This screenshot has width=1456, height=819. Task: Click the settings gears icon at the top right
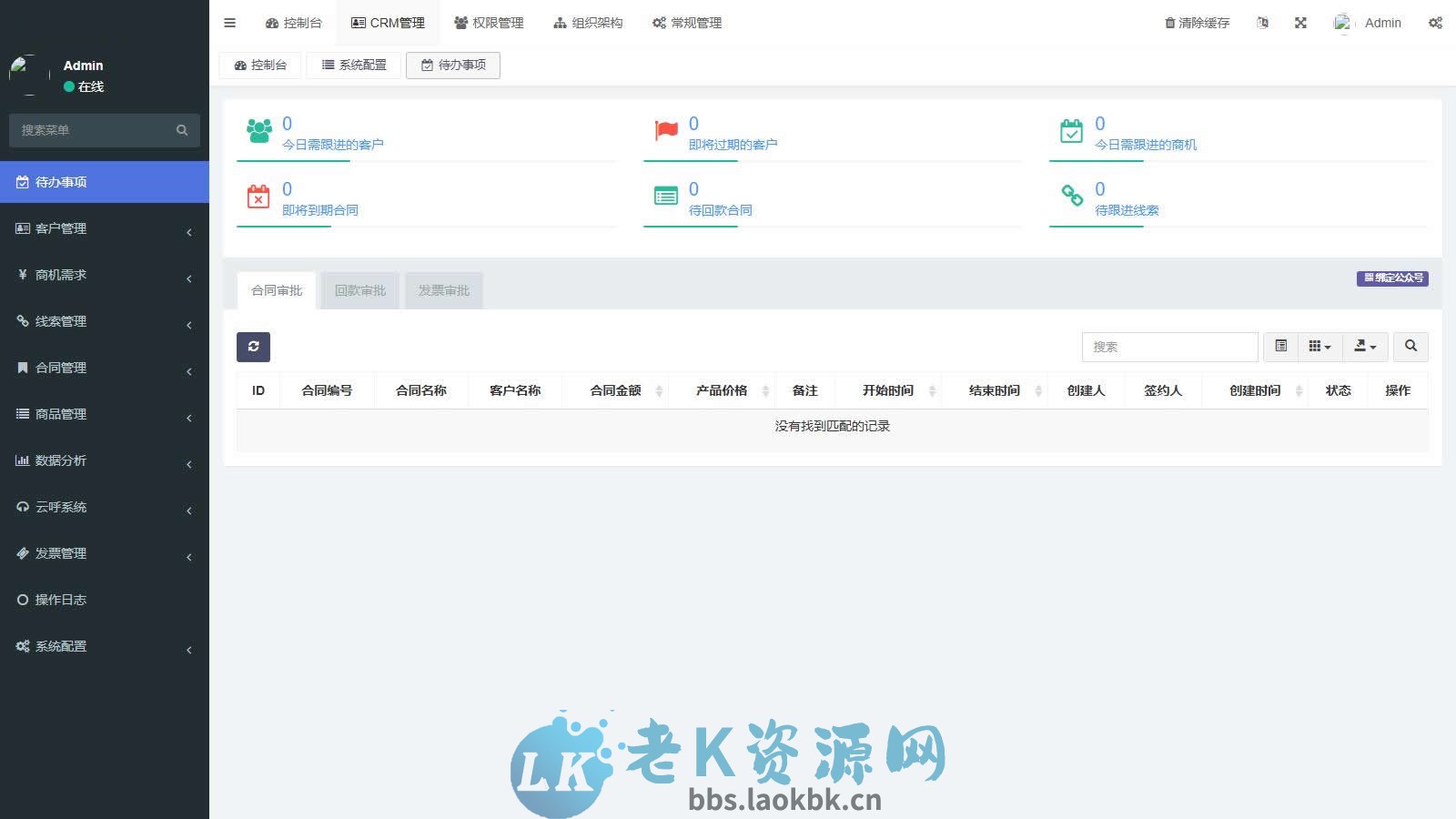[x=1436, y=22]
